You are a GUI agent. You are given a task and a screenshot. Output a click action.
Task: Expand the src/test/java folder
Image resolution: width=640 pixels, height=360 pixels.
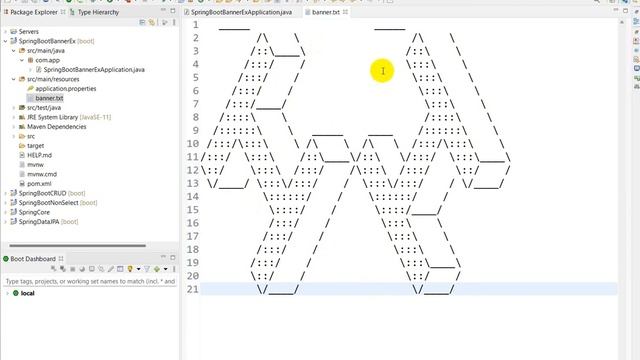[x=13, y=108]
